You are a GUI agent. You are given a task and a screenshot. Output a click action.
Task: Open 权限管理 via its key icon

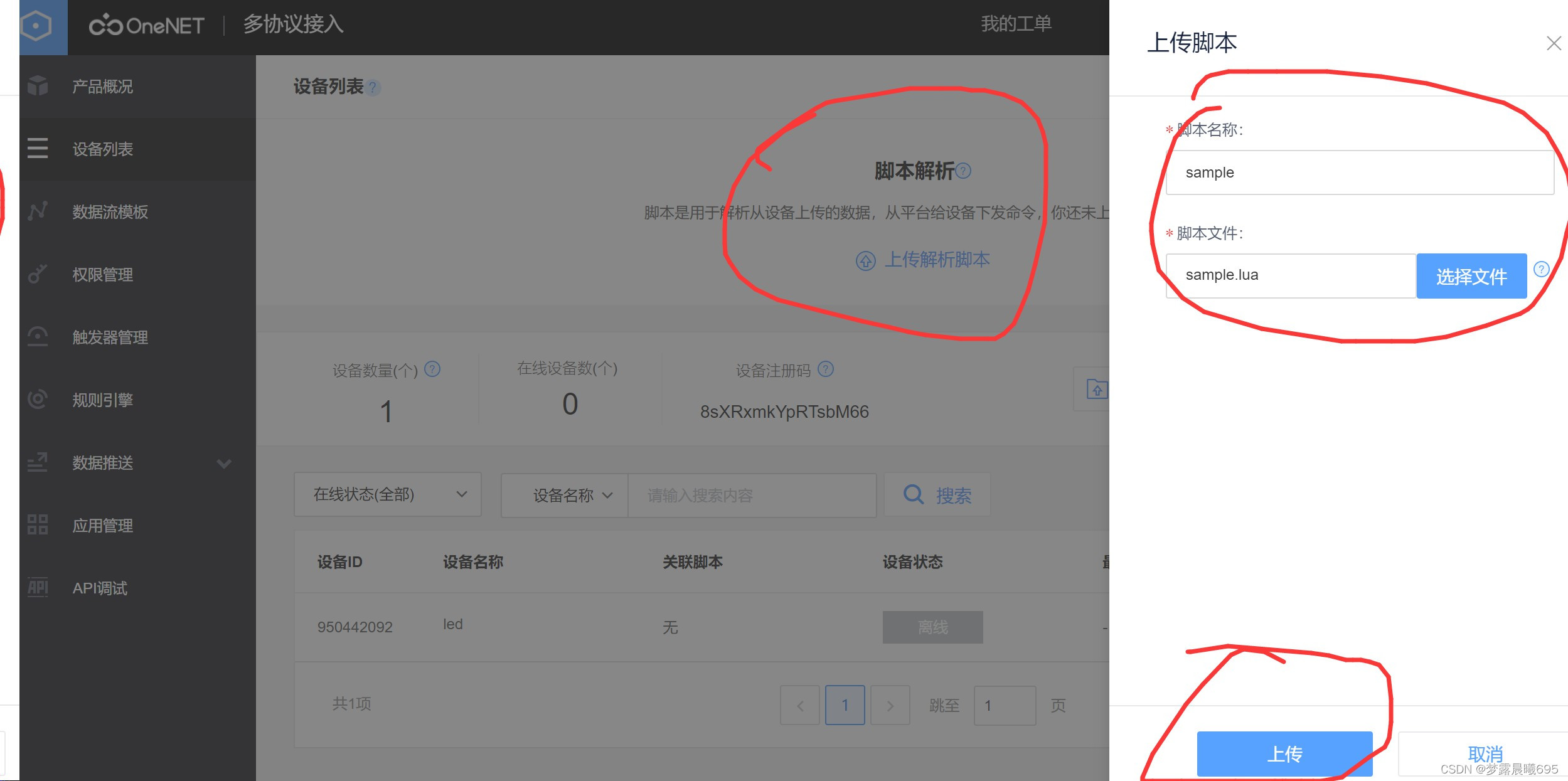(x=38, y=274)
